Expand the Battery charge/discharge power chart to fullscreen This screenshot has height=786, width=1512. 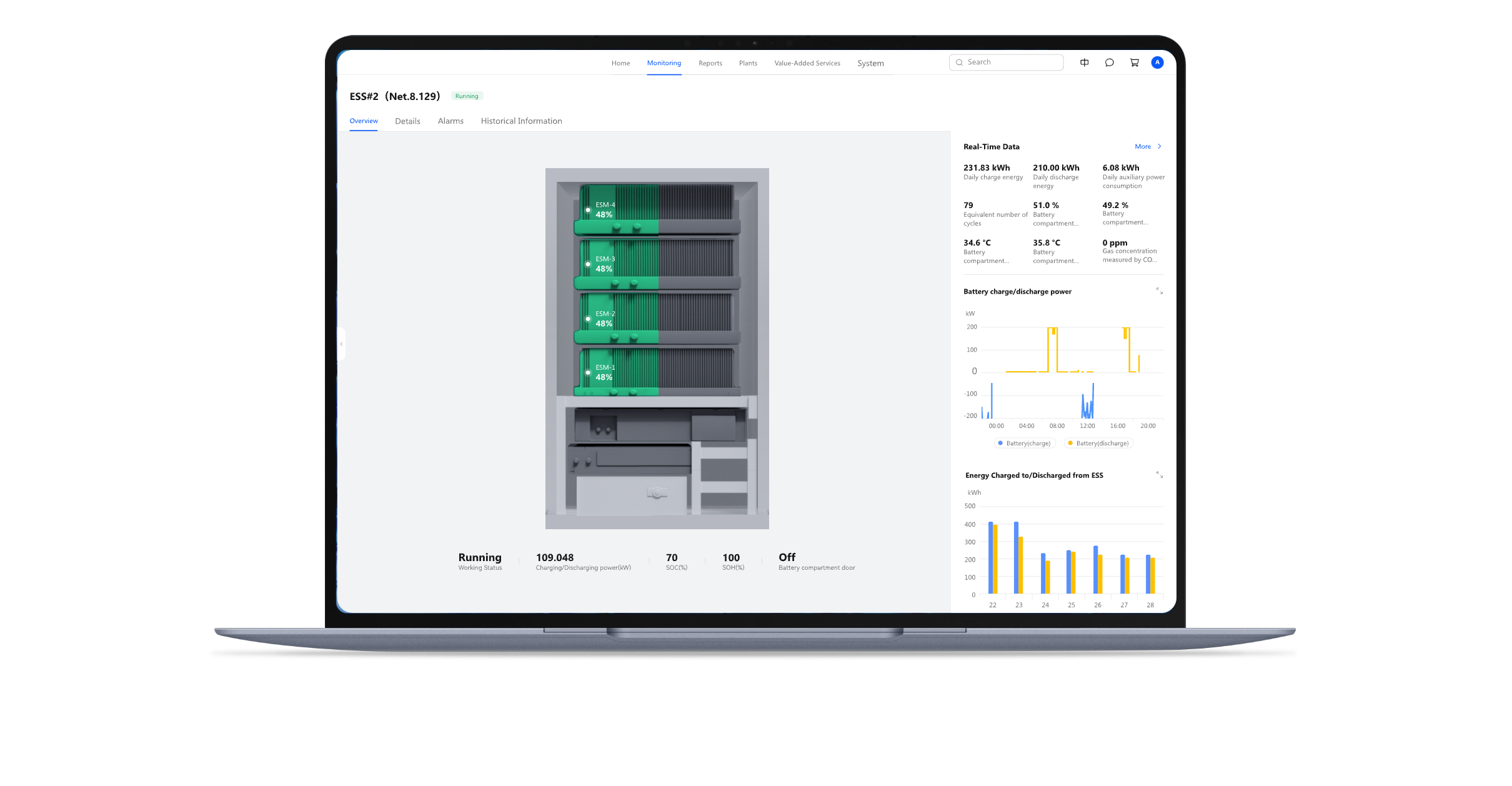click(x=1159, y=291)
